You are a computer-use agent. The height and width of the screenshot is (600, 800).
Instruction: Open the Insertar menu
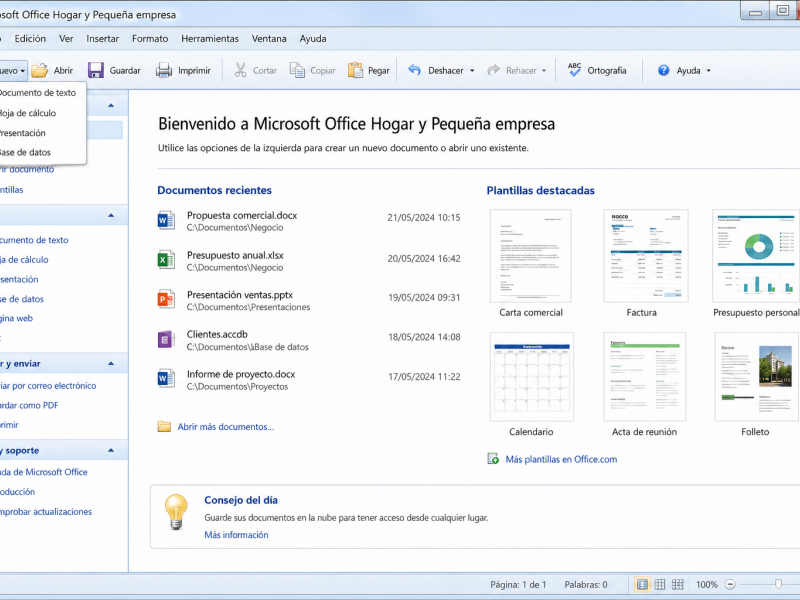pyautogui.click(x=103, y=39)
